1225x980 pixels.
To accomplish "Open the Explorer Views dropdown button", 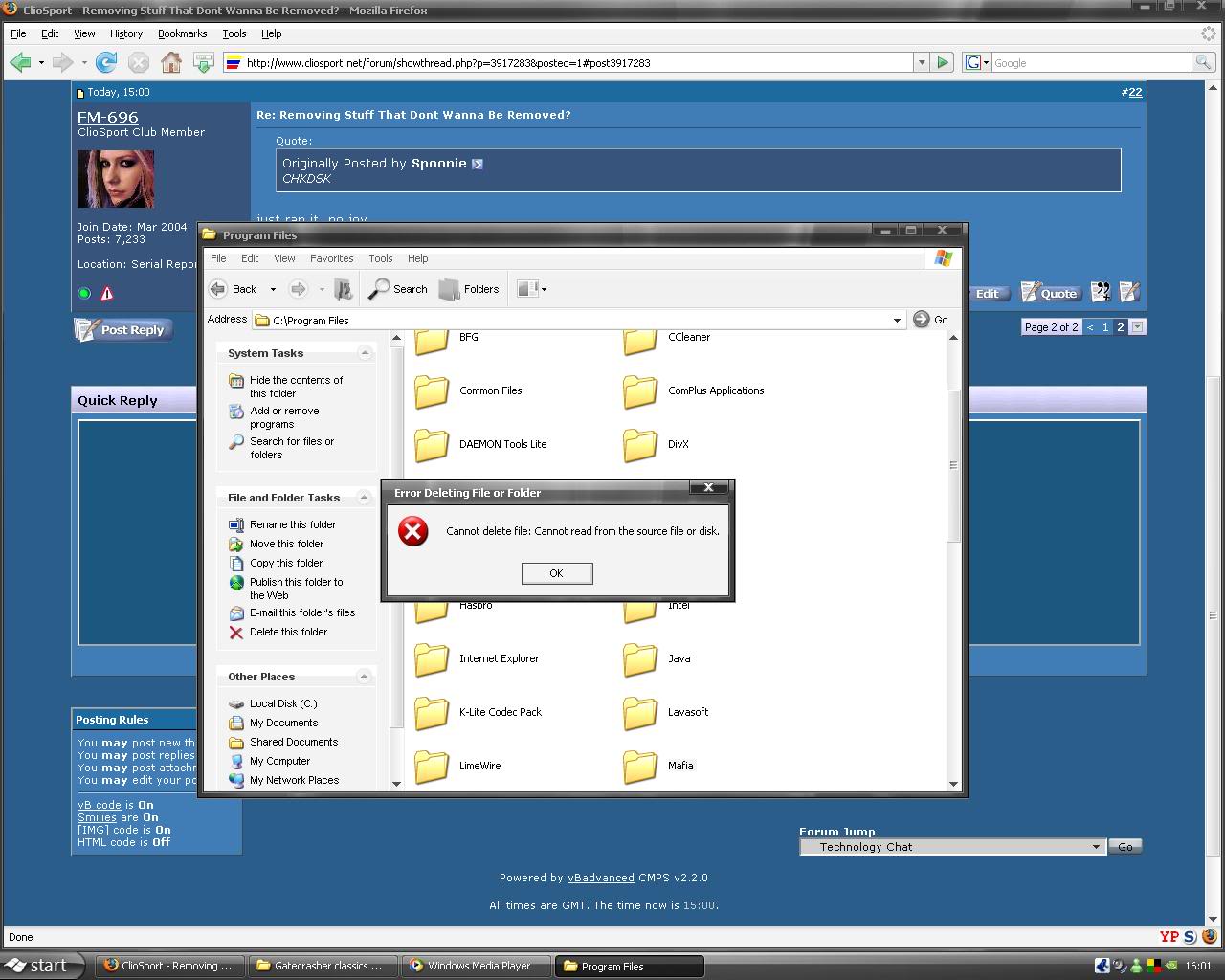I will (531, 289).
